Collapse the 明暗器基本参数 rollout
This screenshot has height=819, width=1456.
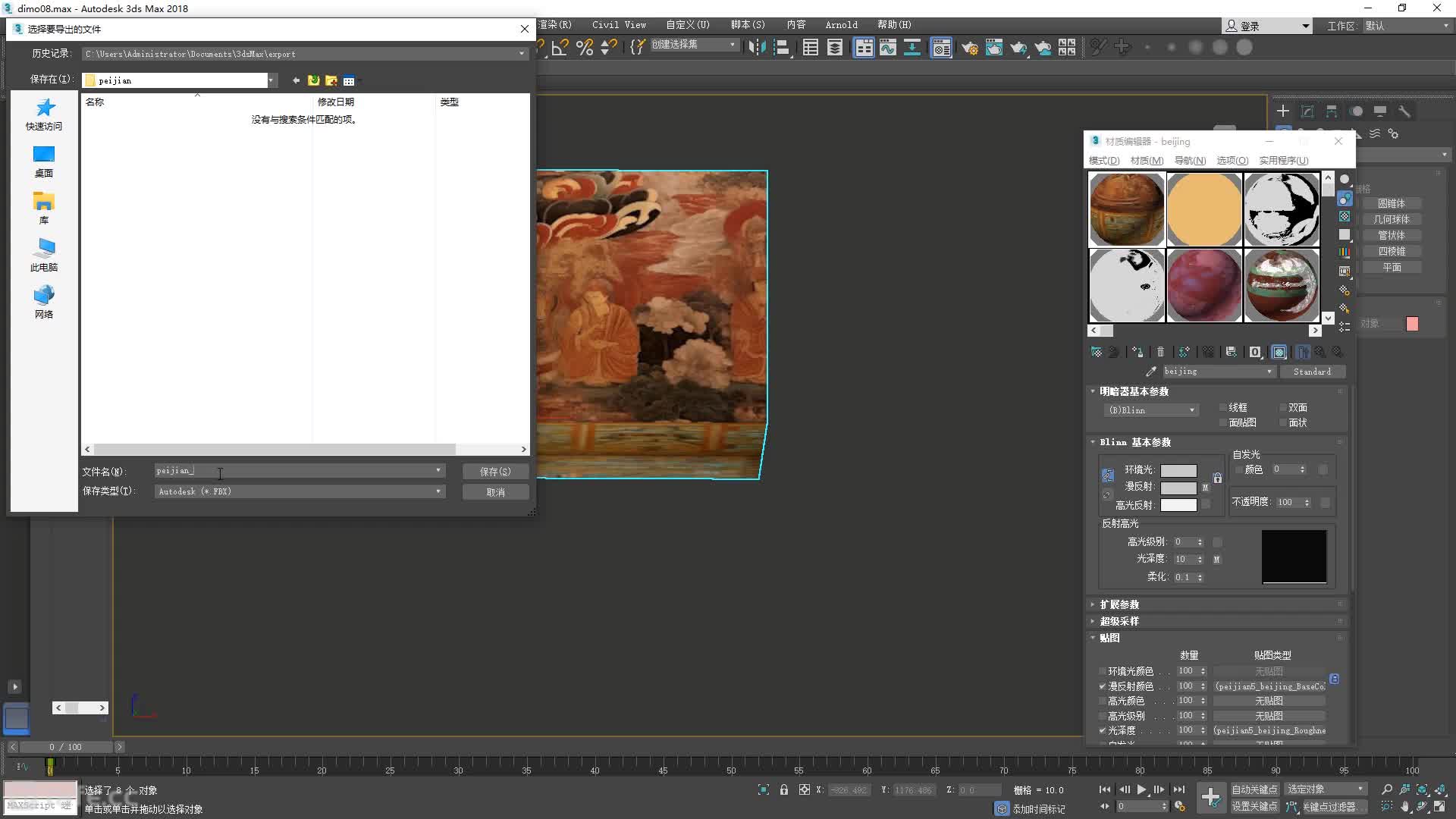point(1134,391)
